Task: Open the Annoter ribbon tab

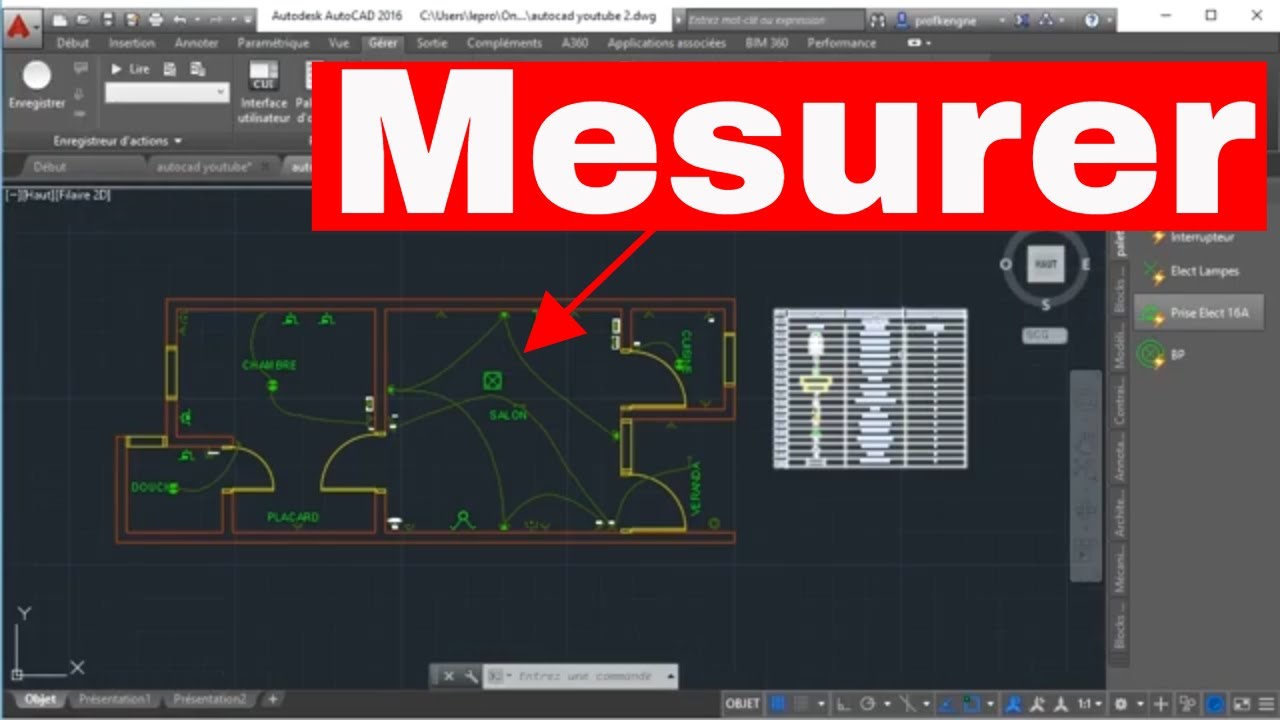Action: pyautogui.click(x=196, y=43)
